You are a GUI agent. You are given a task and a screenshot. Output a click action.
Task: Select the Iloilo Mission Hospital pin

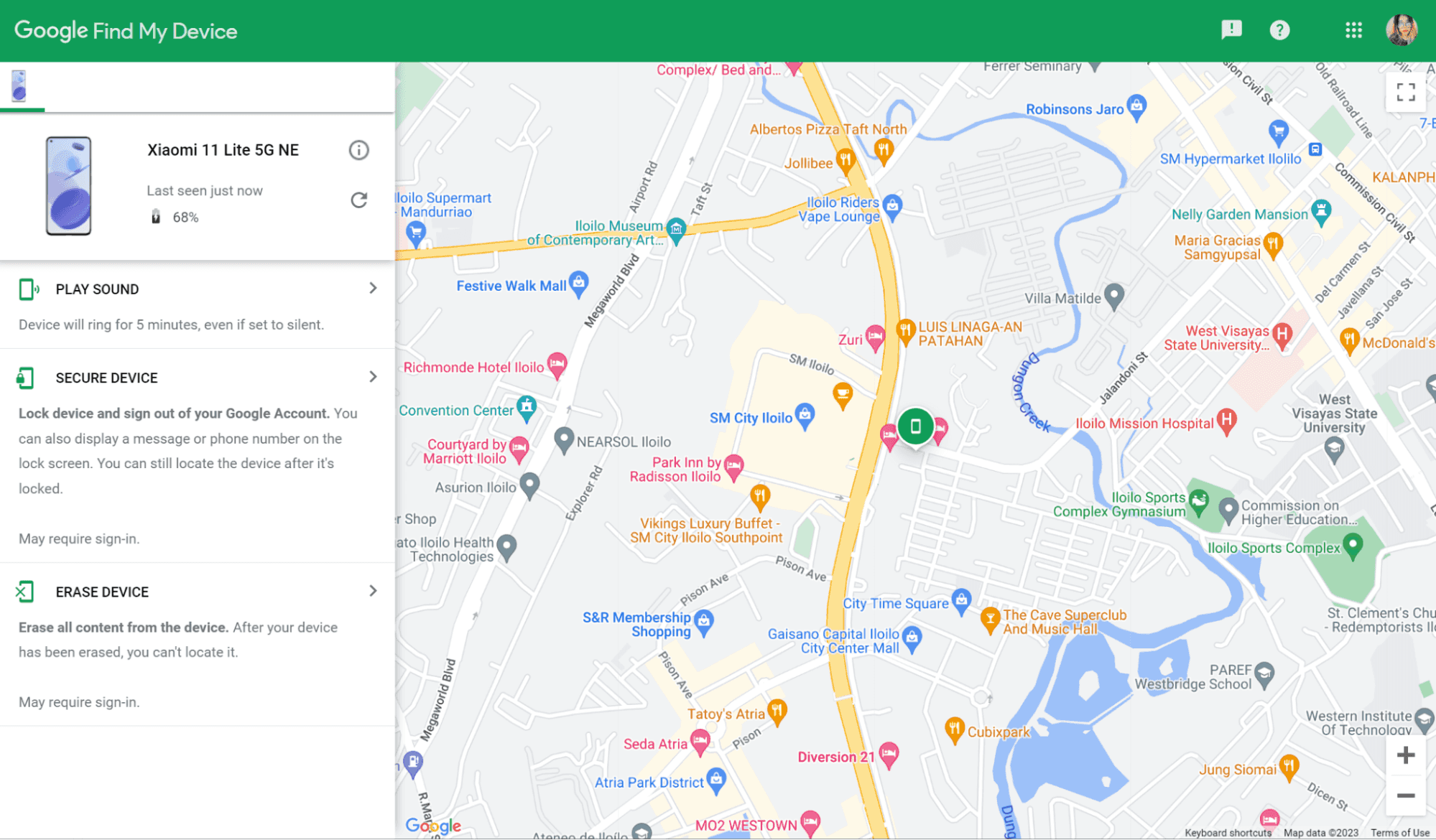[x=1226, y=421]
